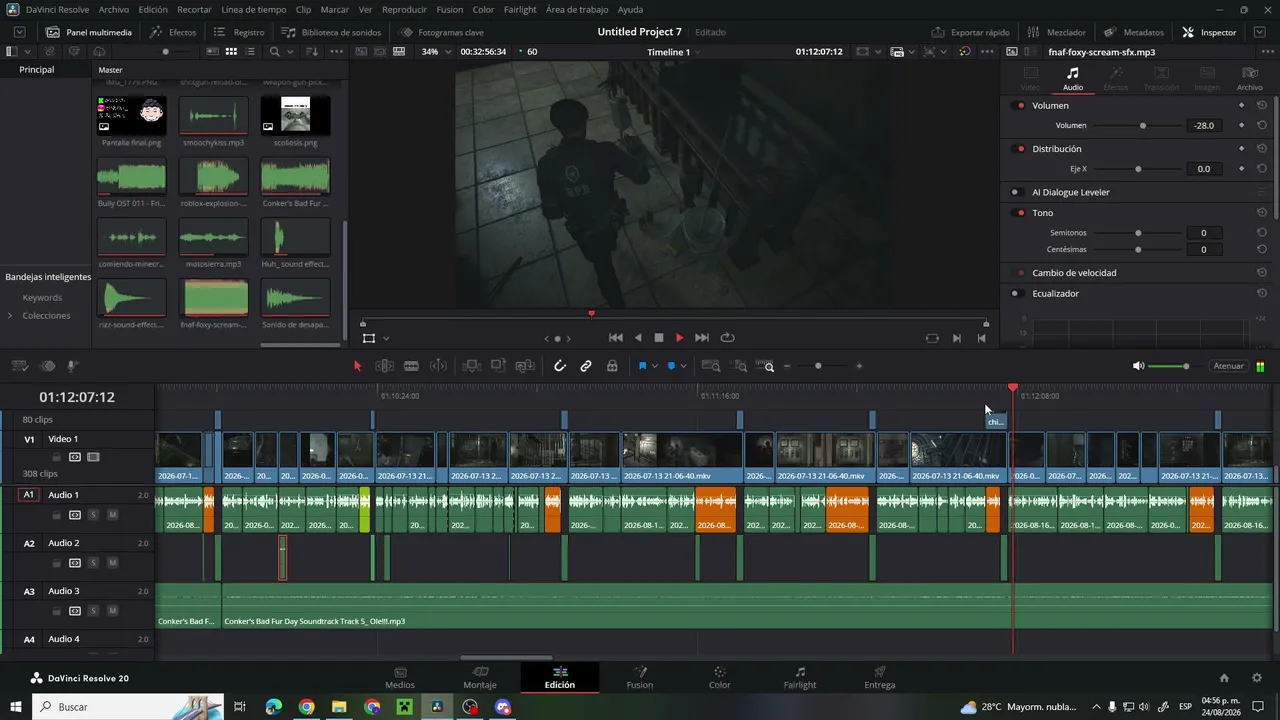
Task: Edit the Volumen value field -28.0
Action: 1203,126
